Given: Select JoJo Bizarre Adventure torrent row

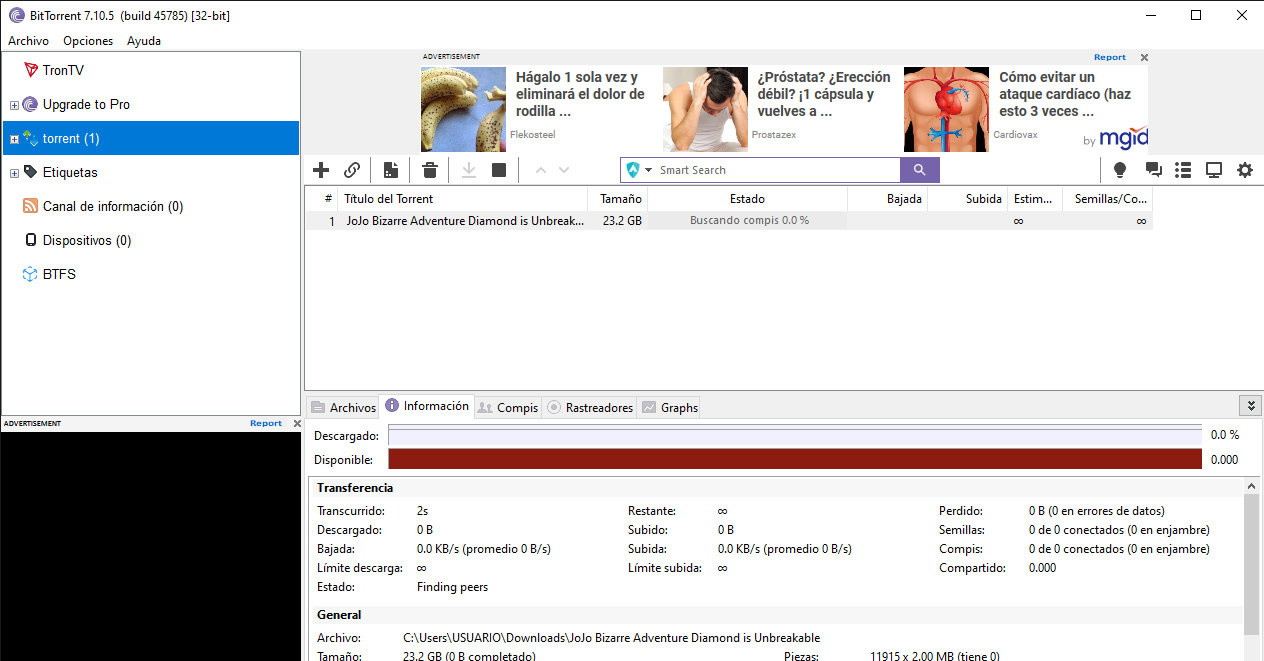Looking at the screenshot, I should (728, 221).
